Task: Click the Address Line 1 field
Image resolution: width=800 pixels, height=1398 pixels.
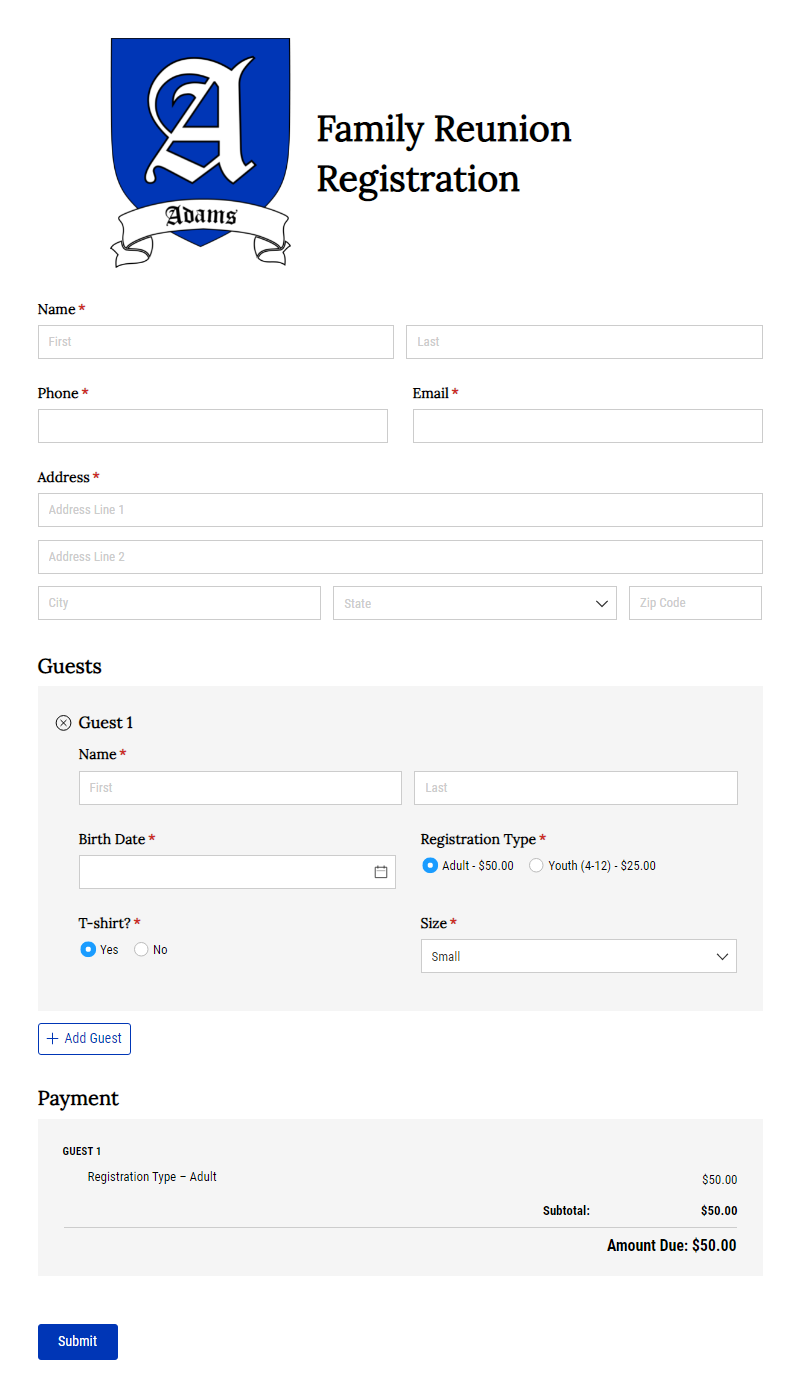Action: 399,510
